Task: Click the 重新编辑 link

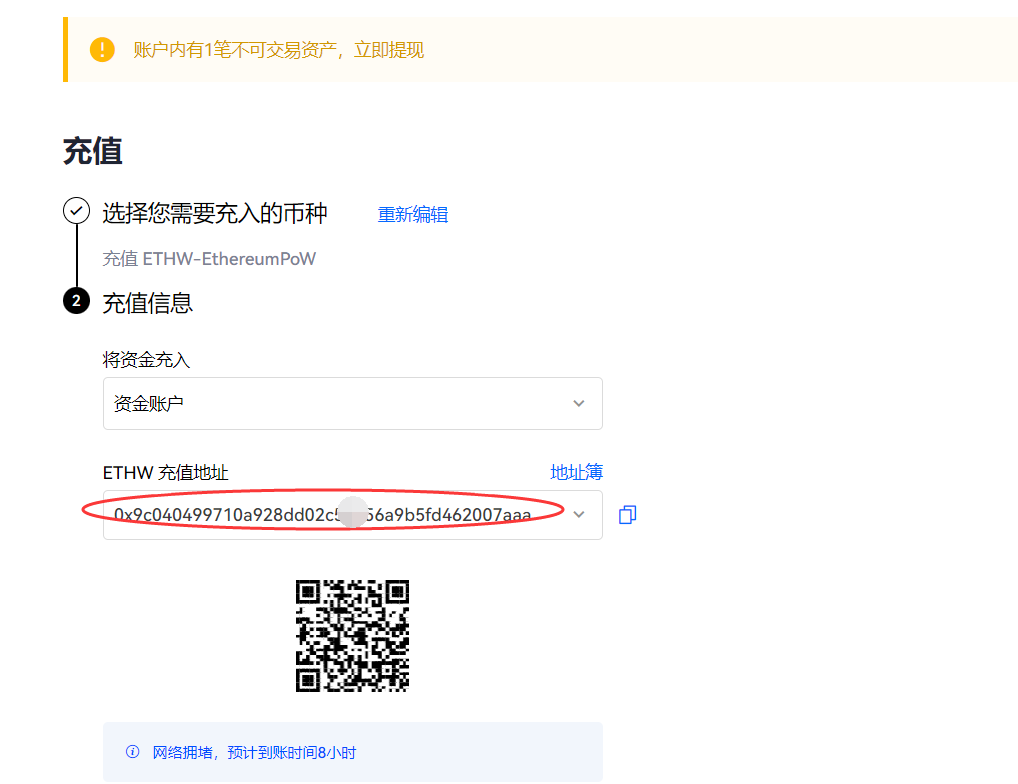Action: (412, 215)
